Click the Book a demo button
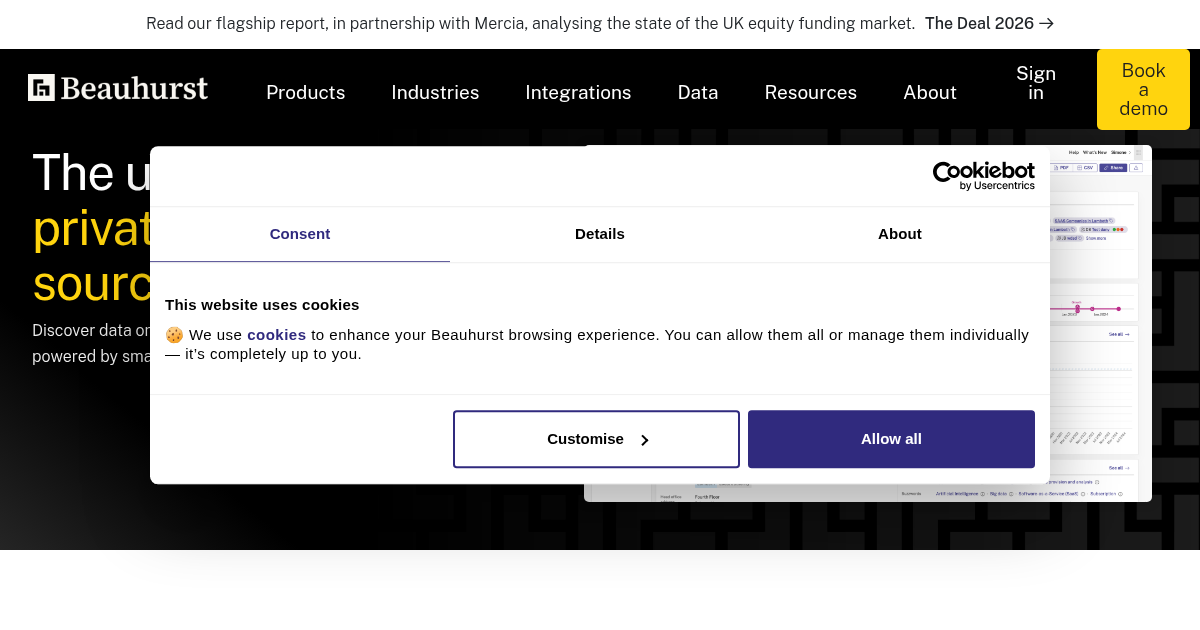Screen dimensions: 1200x630 1143,89
